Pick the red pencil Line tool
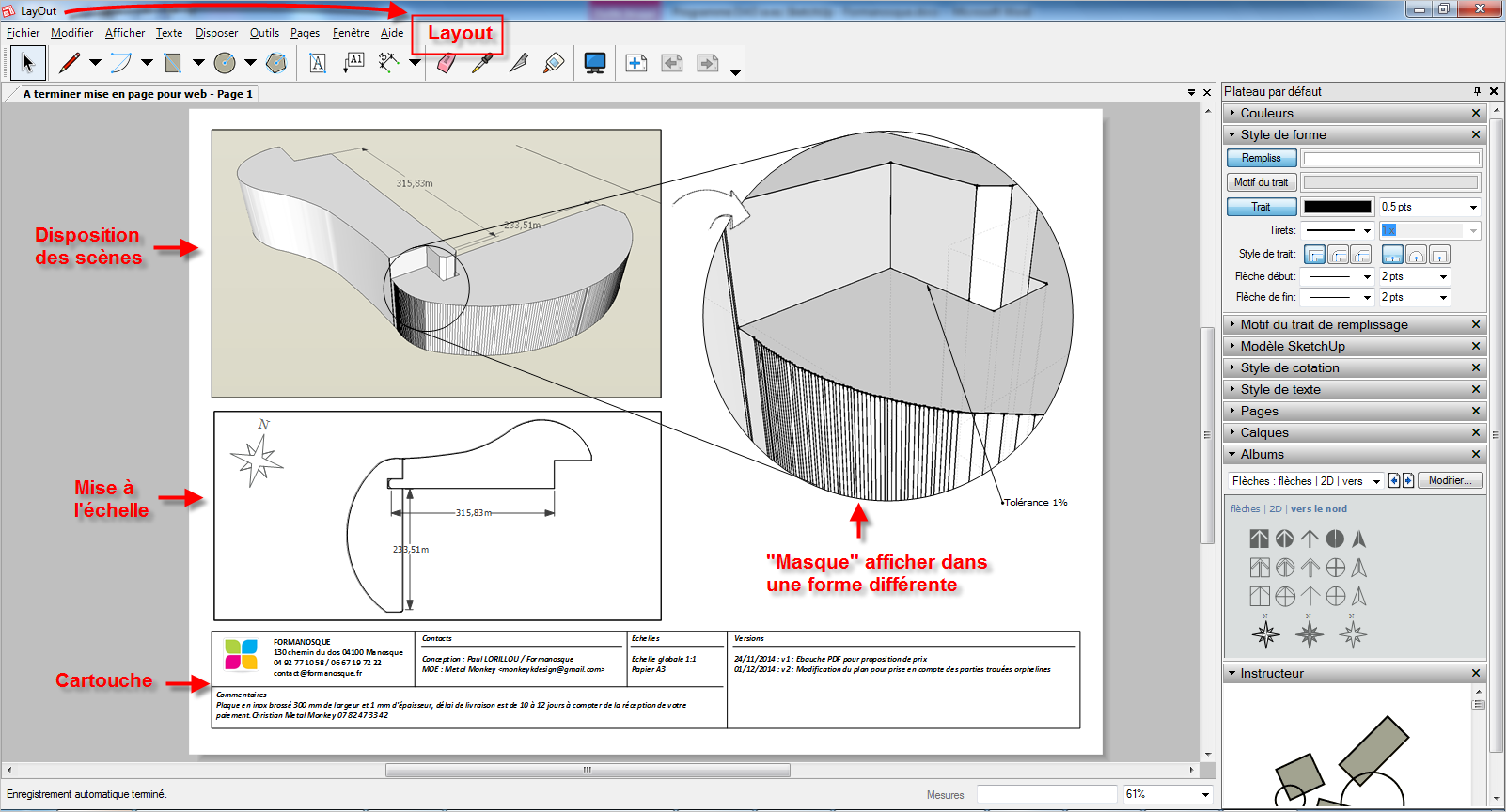1506x812 pixels. click(x=70, y=63)
